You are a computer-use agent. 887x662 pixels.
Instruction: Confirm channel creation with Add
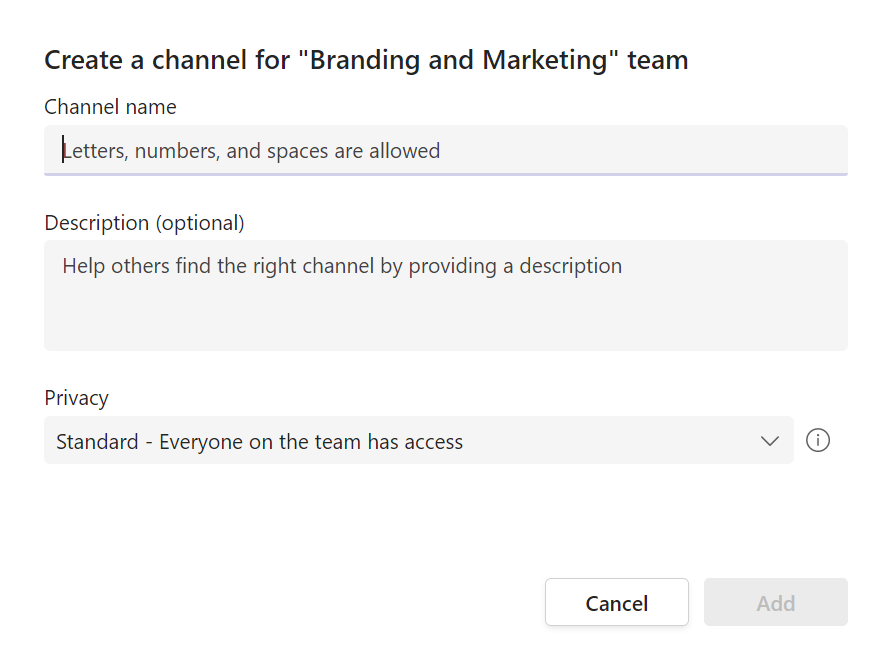point(775,602)
